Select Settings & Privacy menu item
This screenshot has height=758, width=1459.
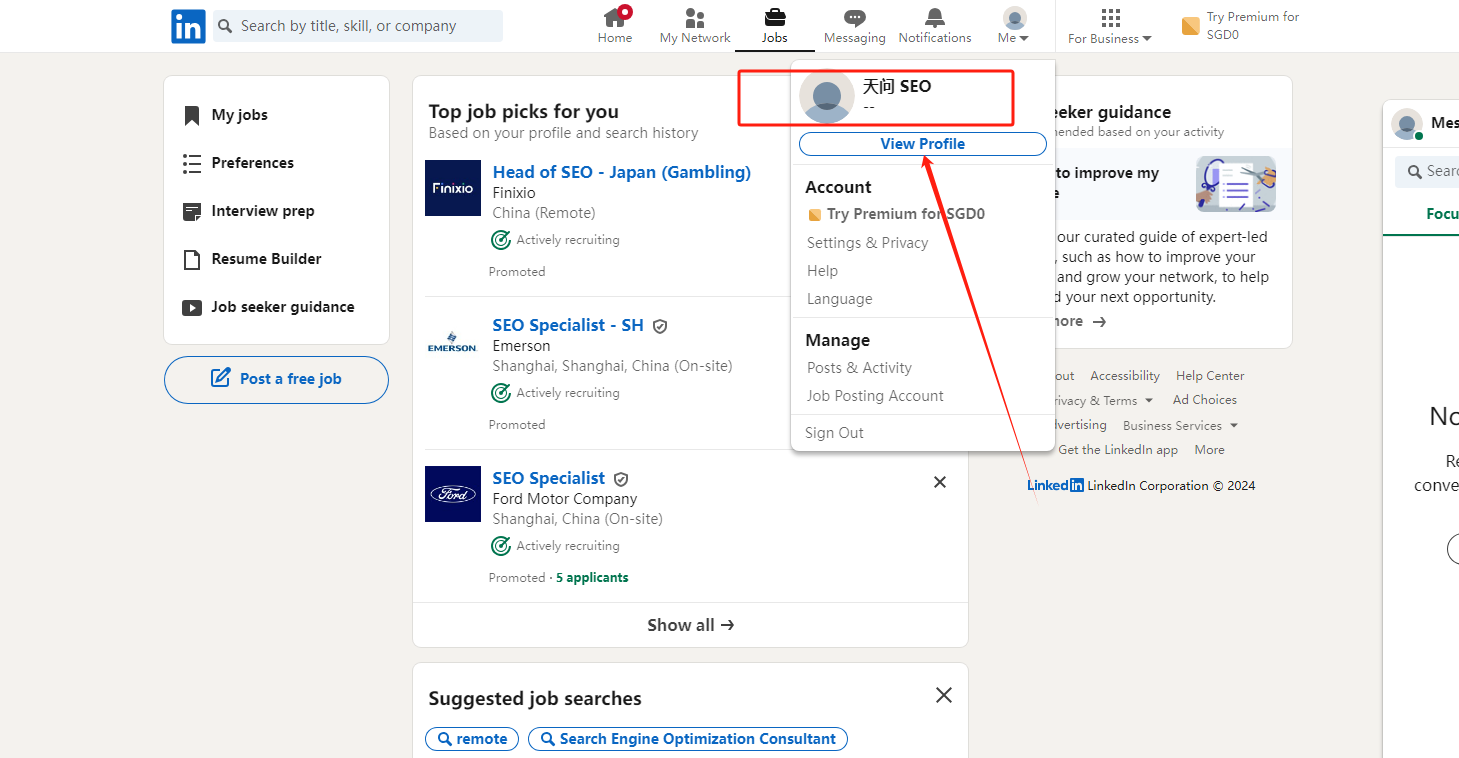click(867, 243)
